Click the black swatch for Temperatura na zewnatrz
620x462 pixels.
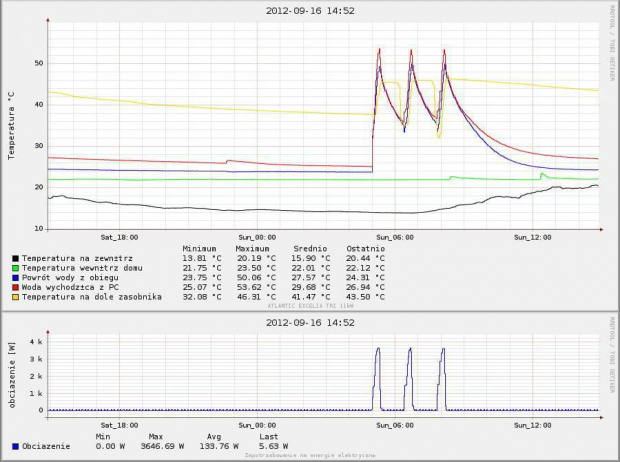pyautogui.click(x=15, y=258)
